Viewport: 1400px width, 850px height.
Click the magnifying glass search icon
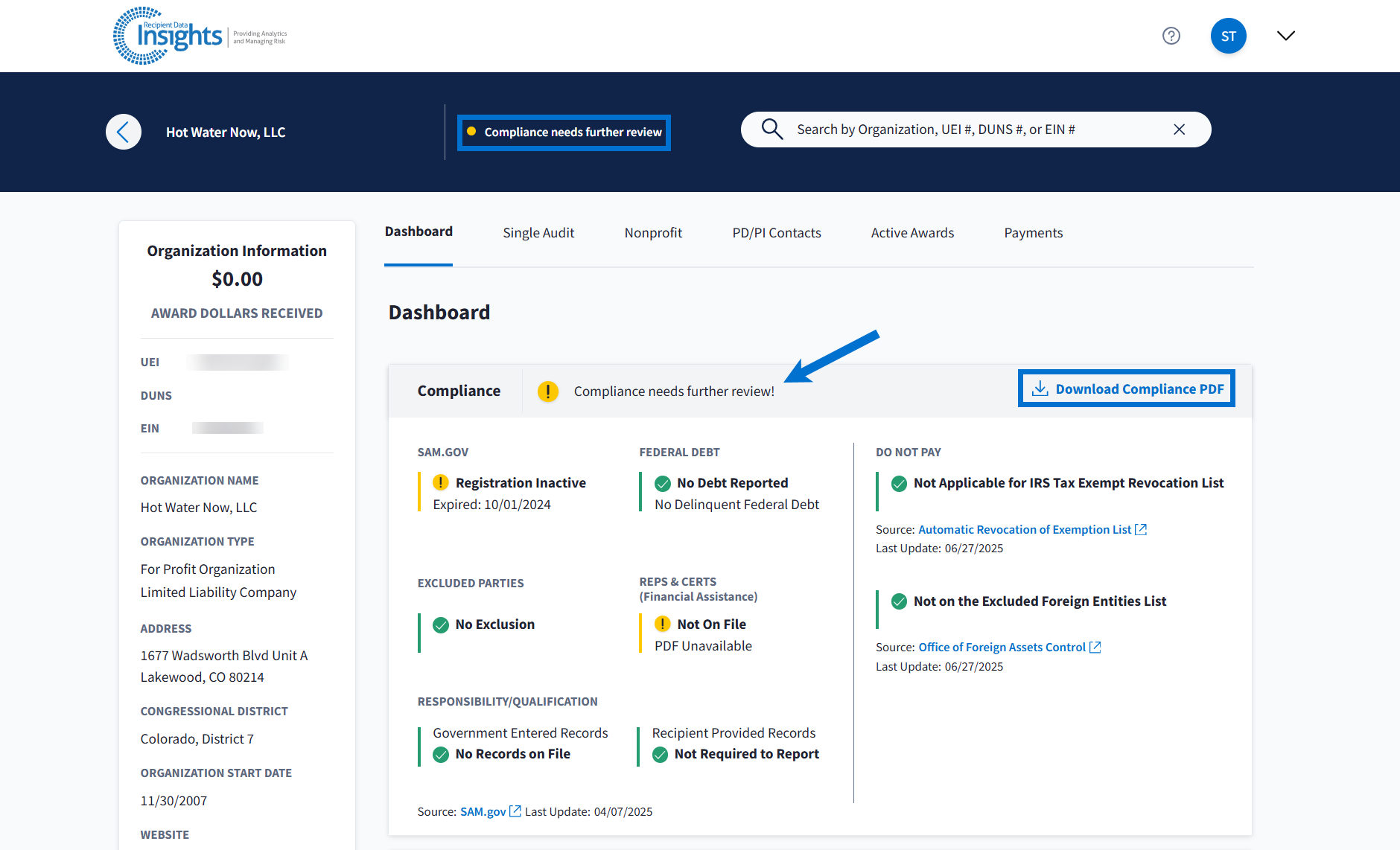click(772, 130)
